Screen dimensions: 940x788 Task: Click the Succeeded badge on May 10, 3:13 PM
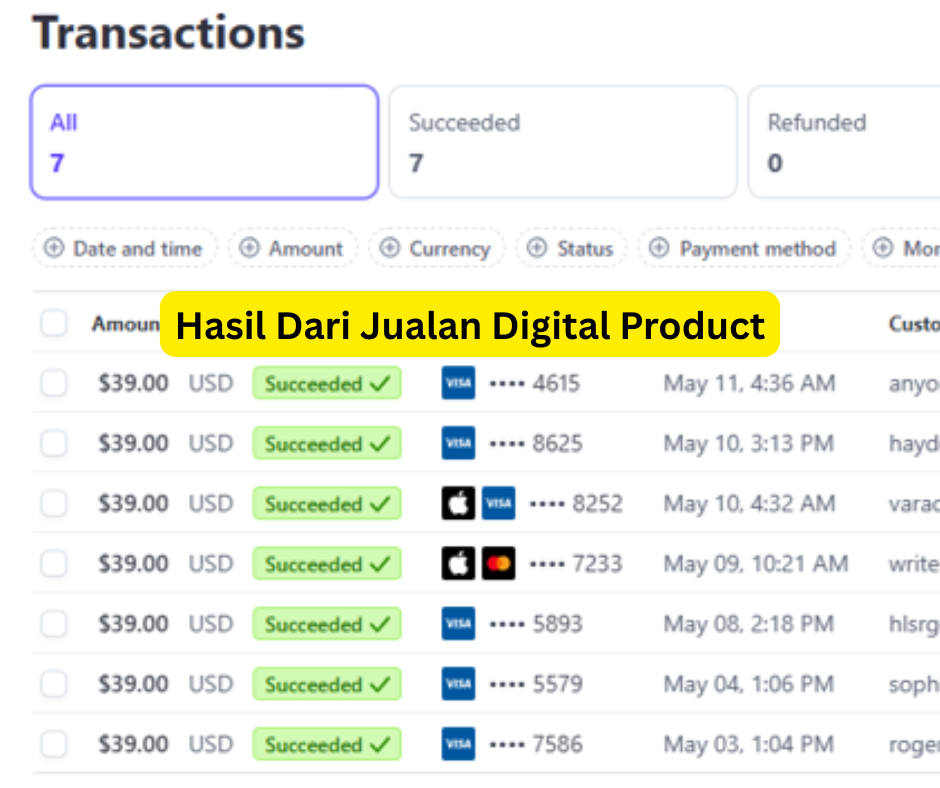(326, 444)
